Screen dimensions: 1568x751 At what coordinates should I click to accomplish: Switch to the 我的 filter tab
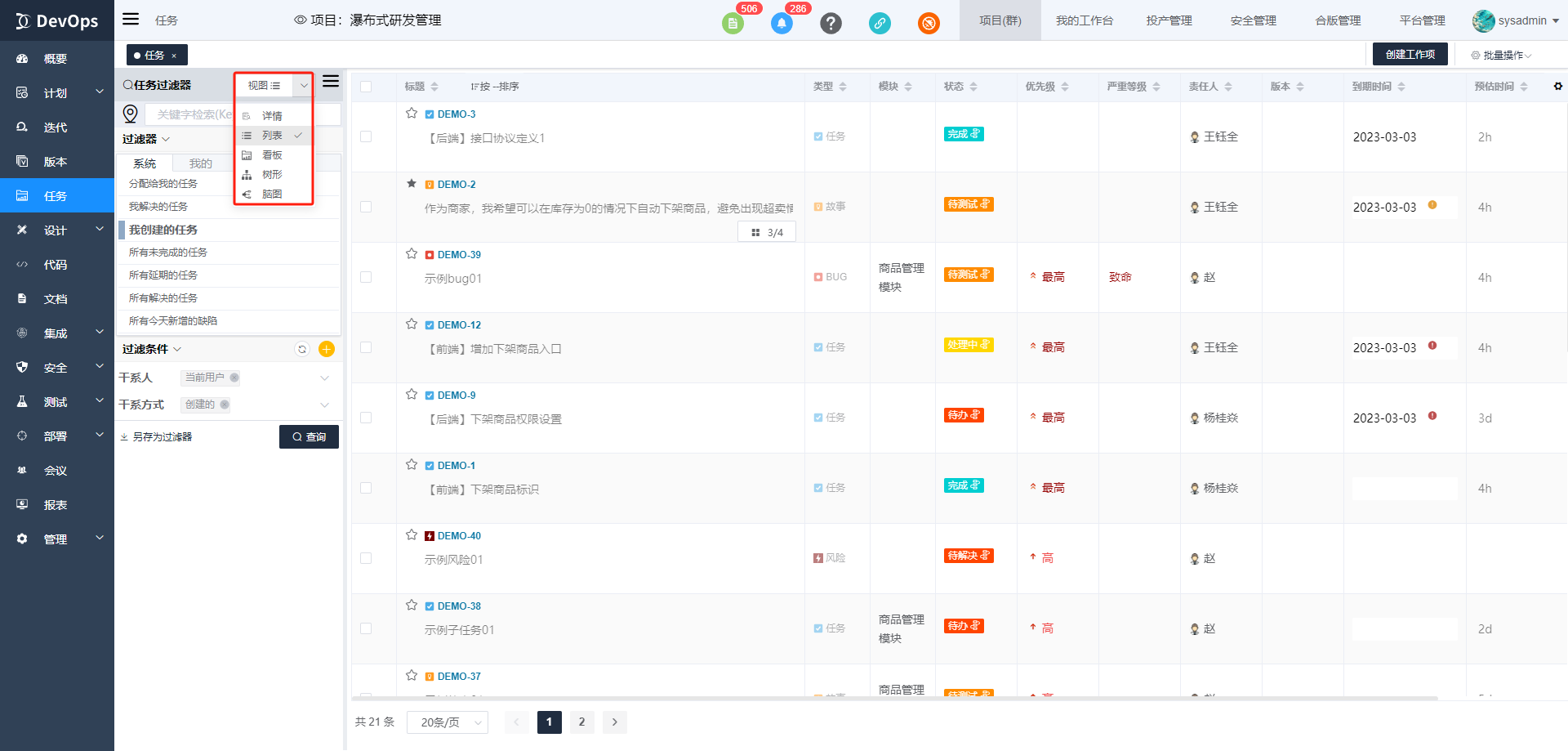200,163
